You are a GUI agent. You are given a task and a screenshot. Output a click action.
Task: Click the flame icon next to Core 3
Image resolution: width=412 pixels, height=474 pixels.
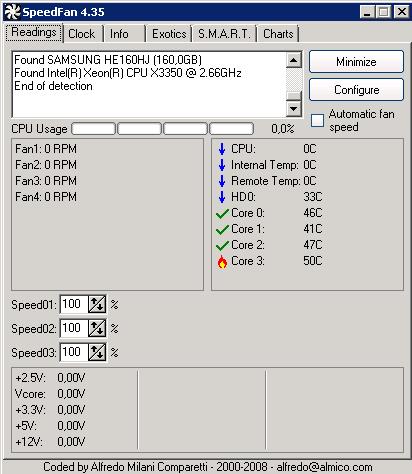(x=222, y=262)
